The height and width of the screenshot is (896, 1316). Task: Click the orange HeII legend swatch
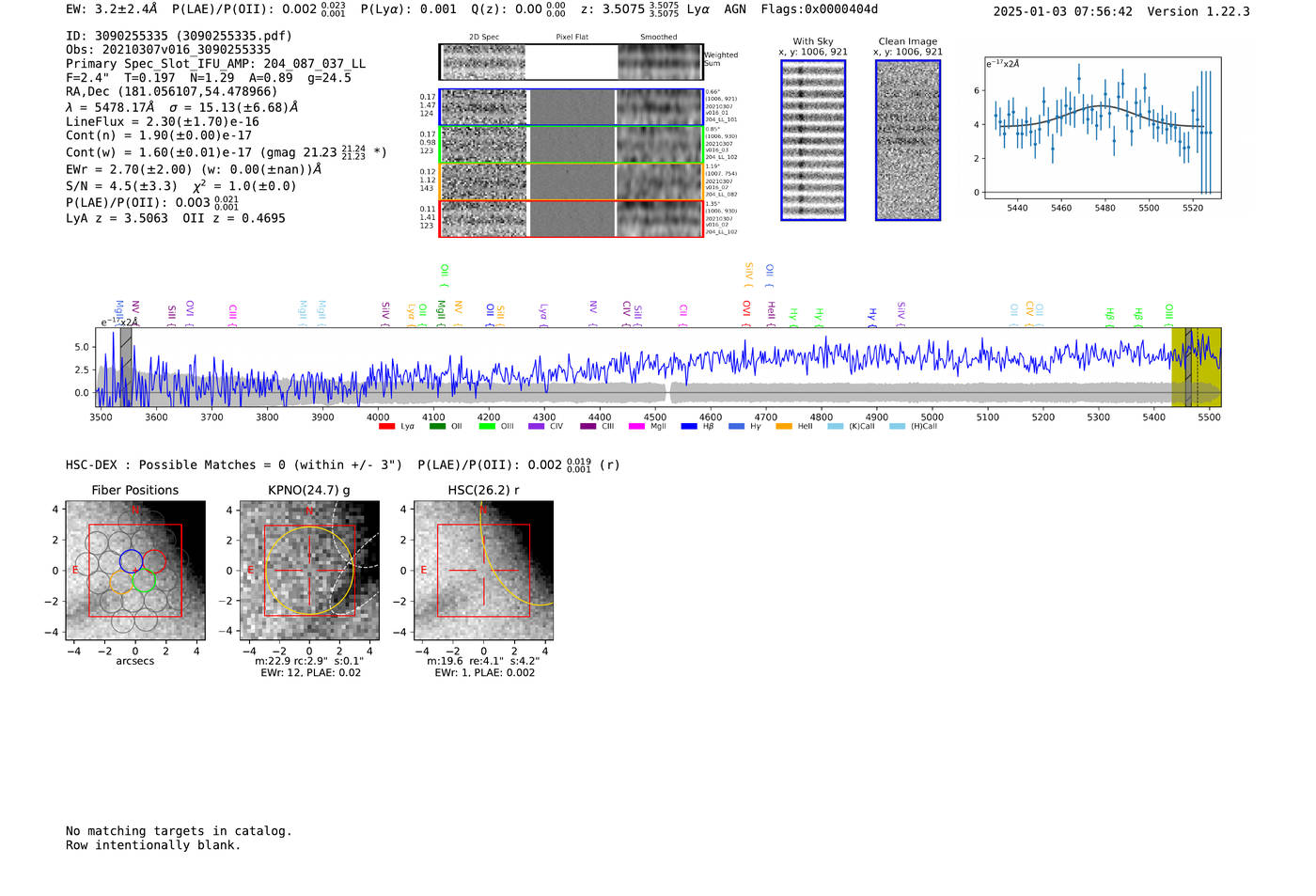[784, 427]
